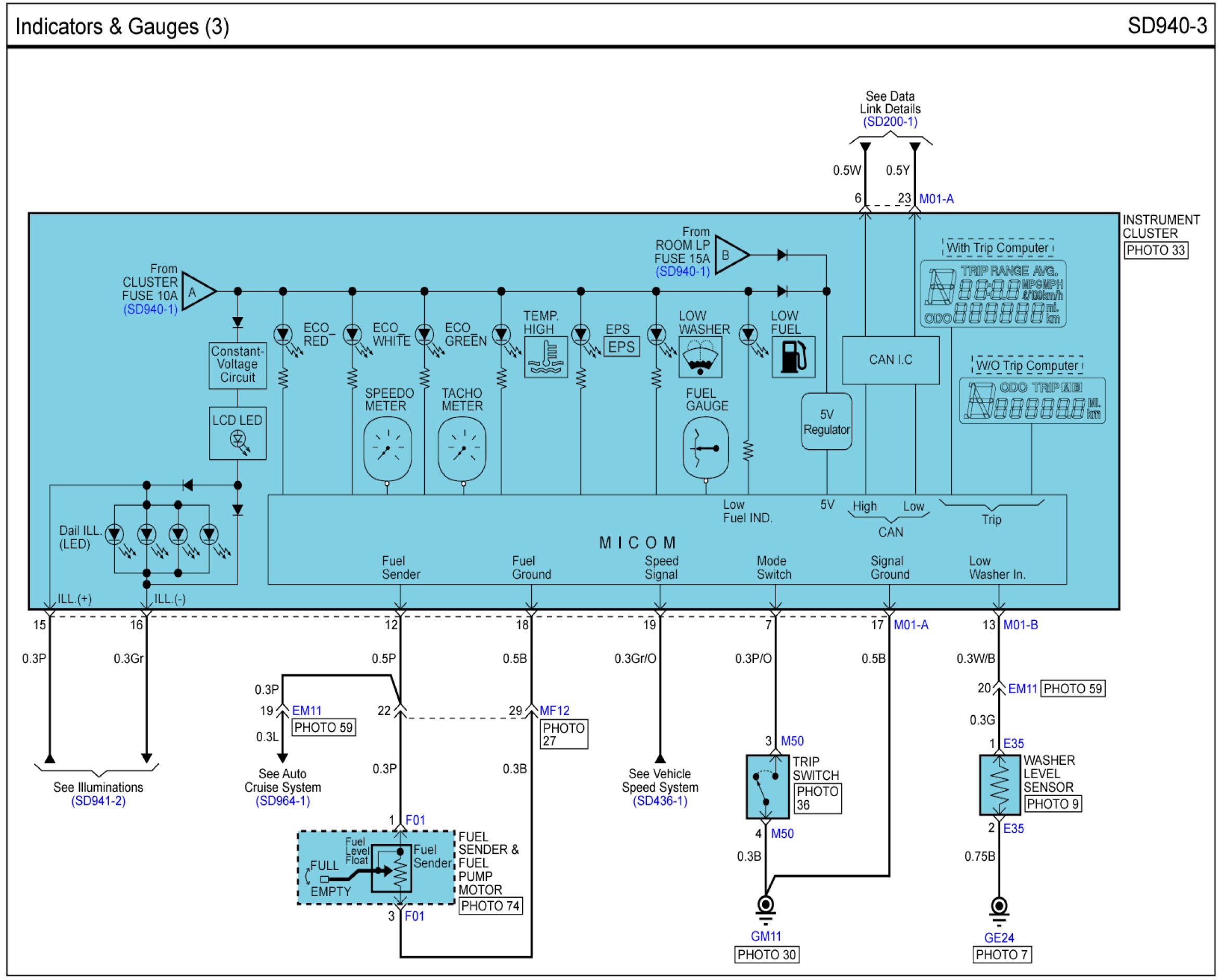Click the tachometer gauge symbol
Screen dimensions: 1225x980
[x=462, y=449]
